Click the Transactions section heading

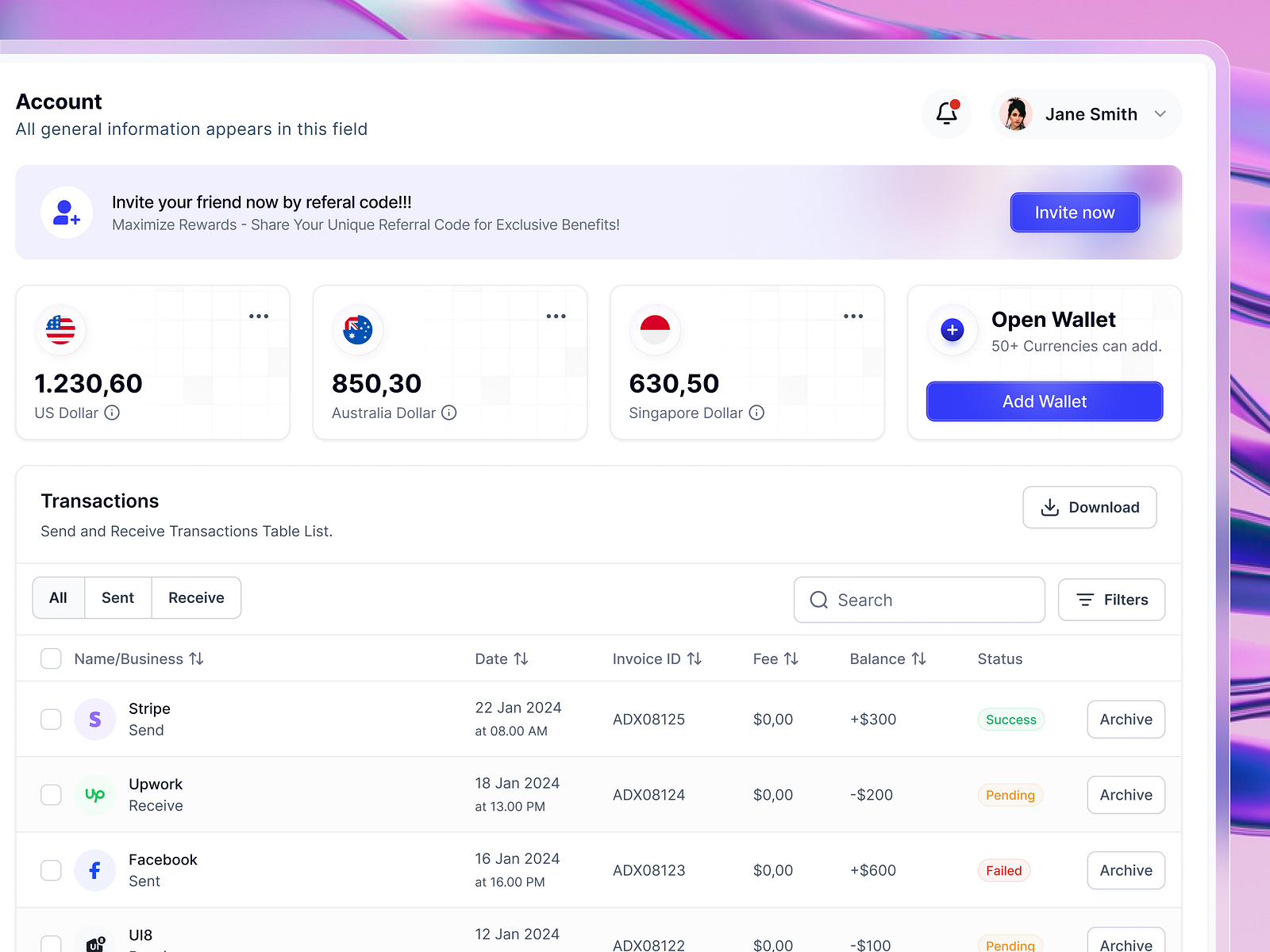tap(100, 501)
